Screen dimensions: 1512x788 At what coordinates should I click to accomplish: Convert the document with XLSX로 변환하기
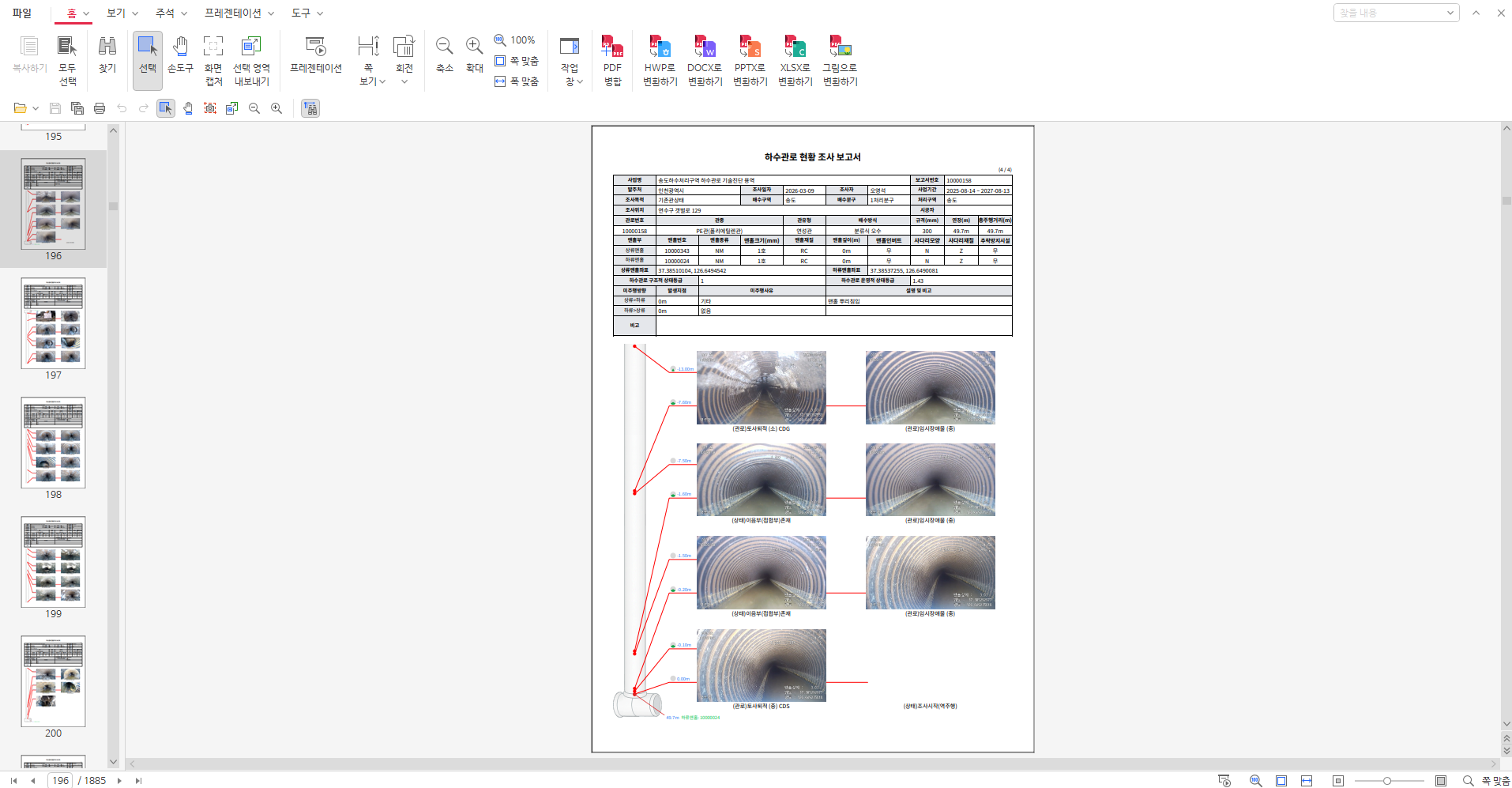click(795, 60)
